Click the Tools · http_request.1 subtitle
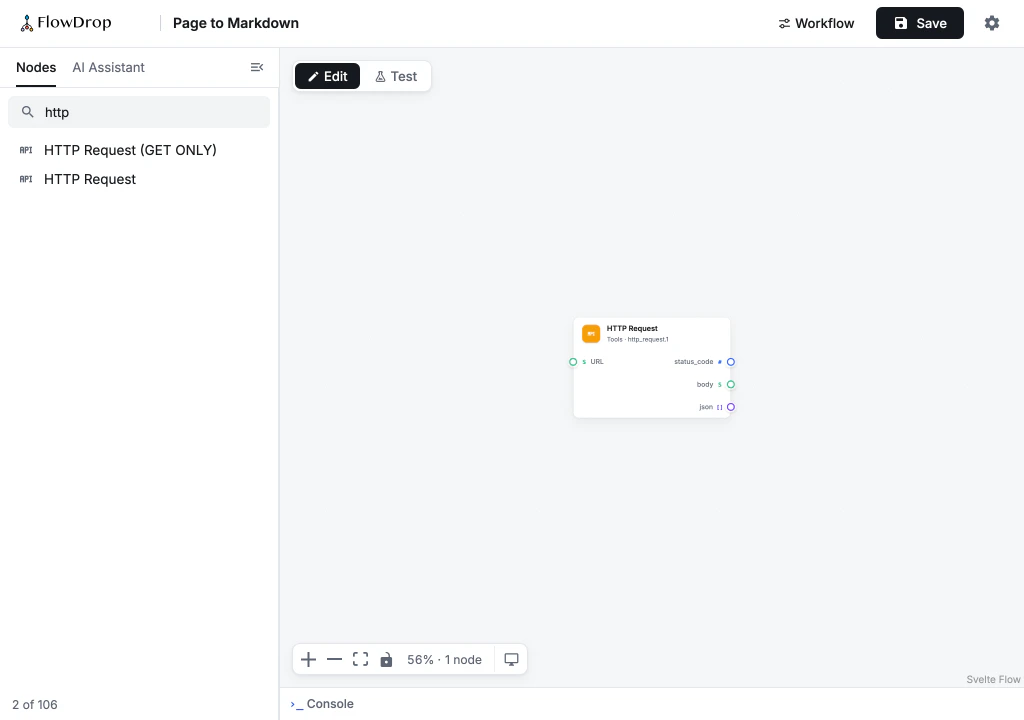The width and height of the screenshot is (1024, 720). 637,340
